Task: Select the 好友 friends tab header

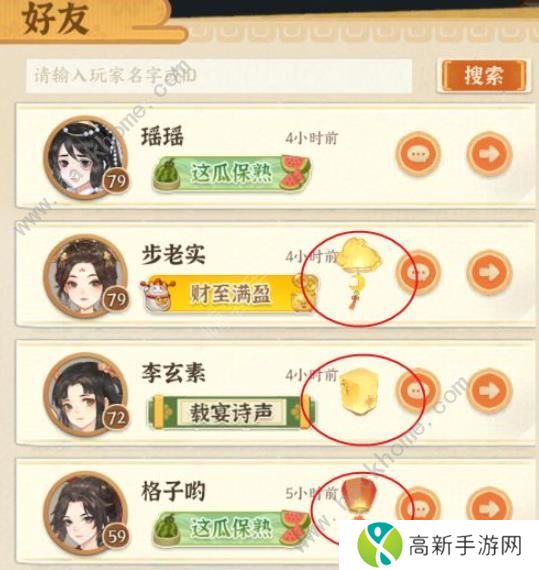Action: 55,20
